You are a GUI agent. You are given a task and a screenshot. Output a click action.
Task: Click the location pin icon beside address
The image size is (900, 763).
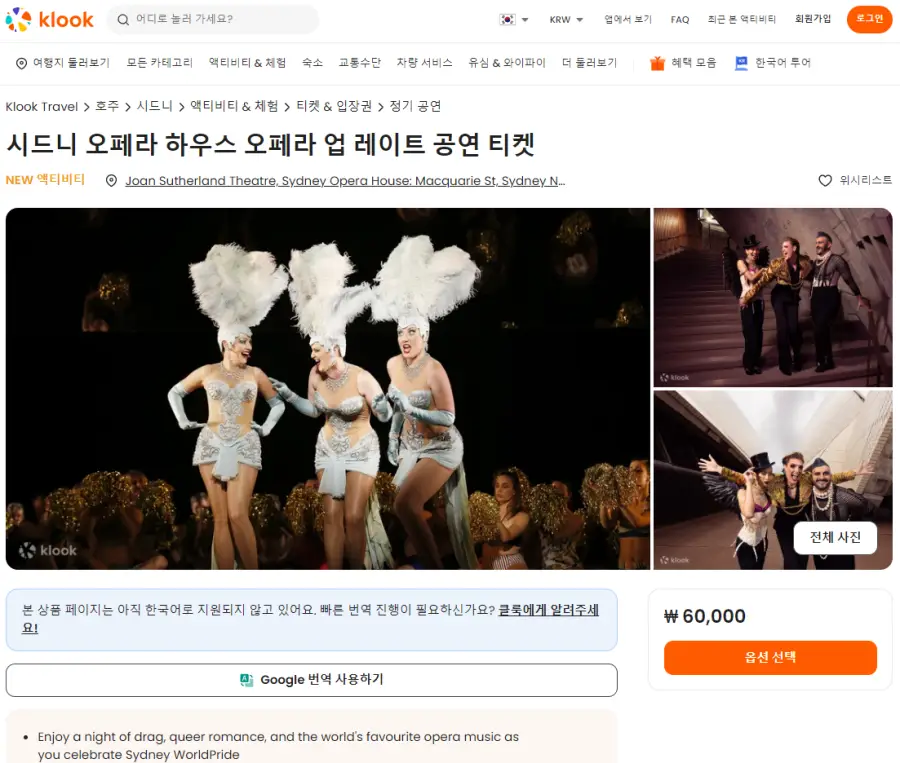point(111,181)
